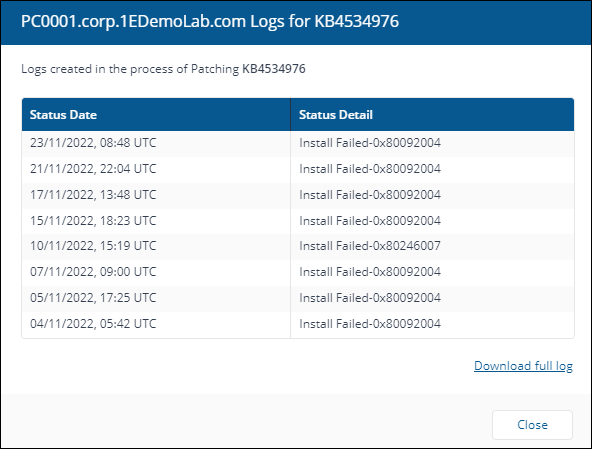Select the 10/11/2022, 15:19 UTC log row
Viewport: 592px width, 449px height.
[298, 246]
